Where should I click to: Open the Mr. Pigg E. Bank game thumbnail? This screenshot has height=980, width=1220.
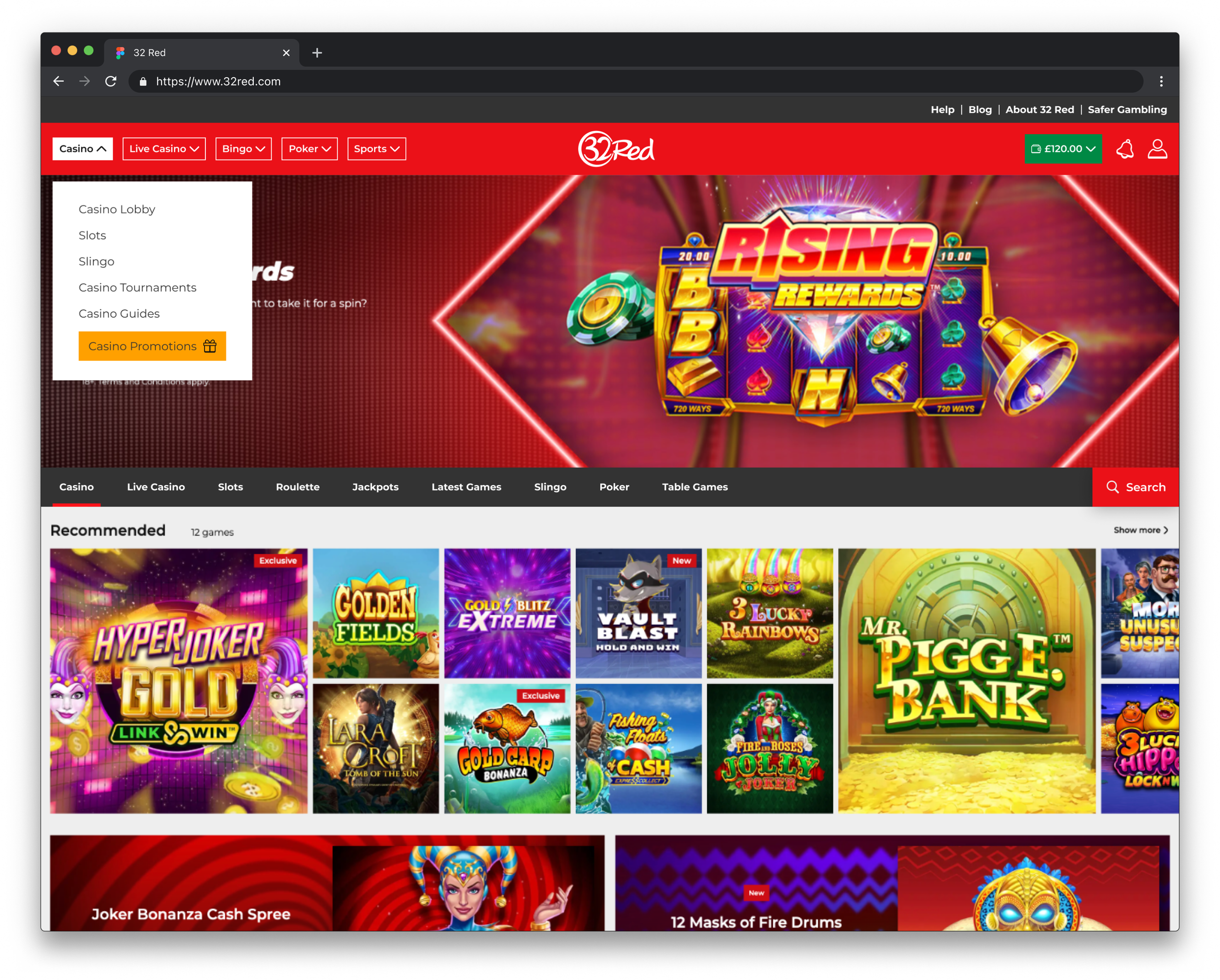point(967,681)
